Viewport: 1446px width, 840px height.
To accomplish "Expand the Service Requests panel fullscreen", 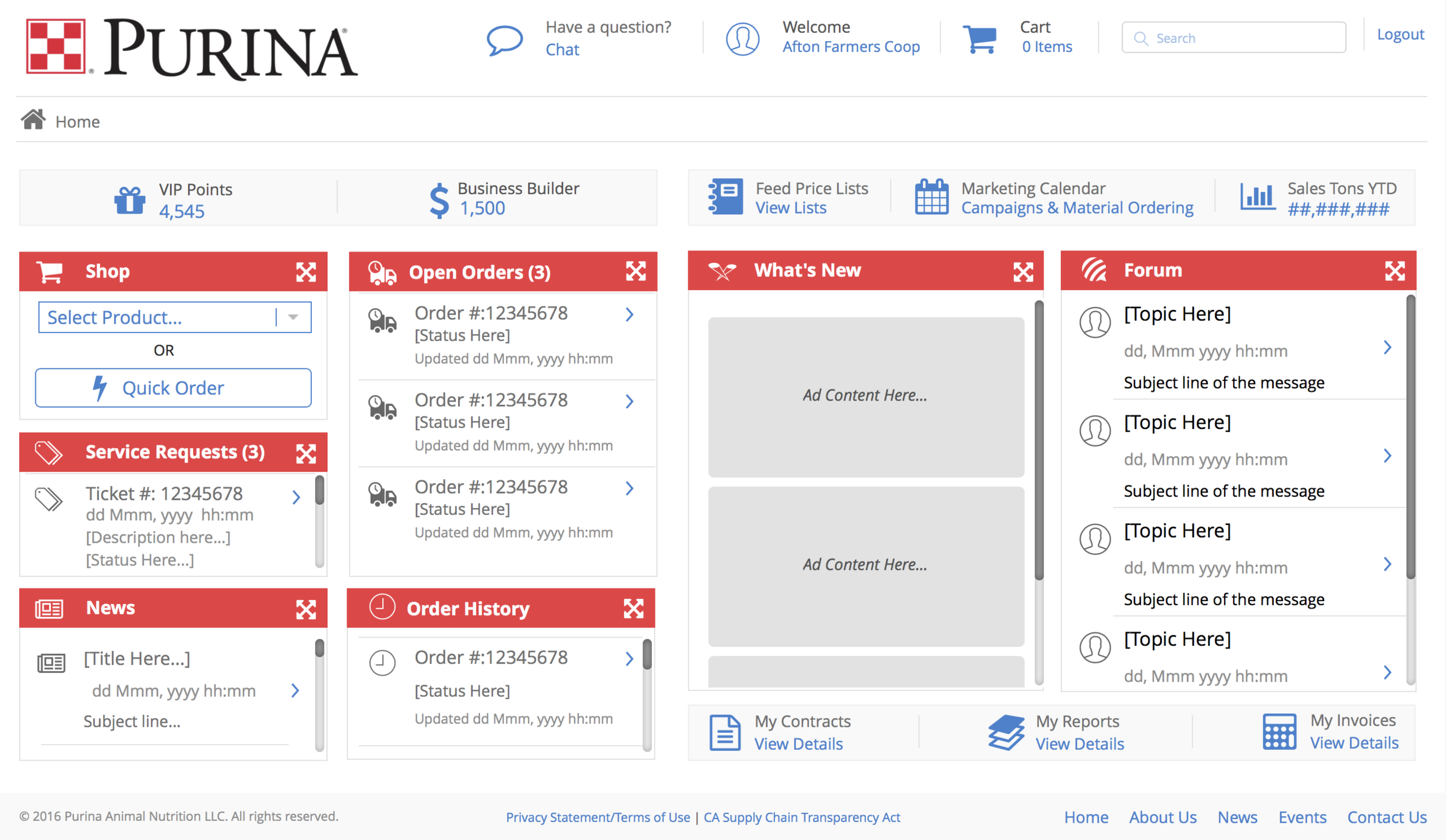I will coord(306,454).
